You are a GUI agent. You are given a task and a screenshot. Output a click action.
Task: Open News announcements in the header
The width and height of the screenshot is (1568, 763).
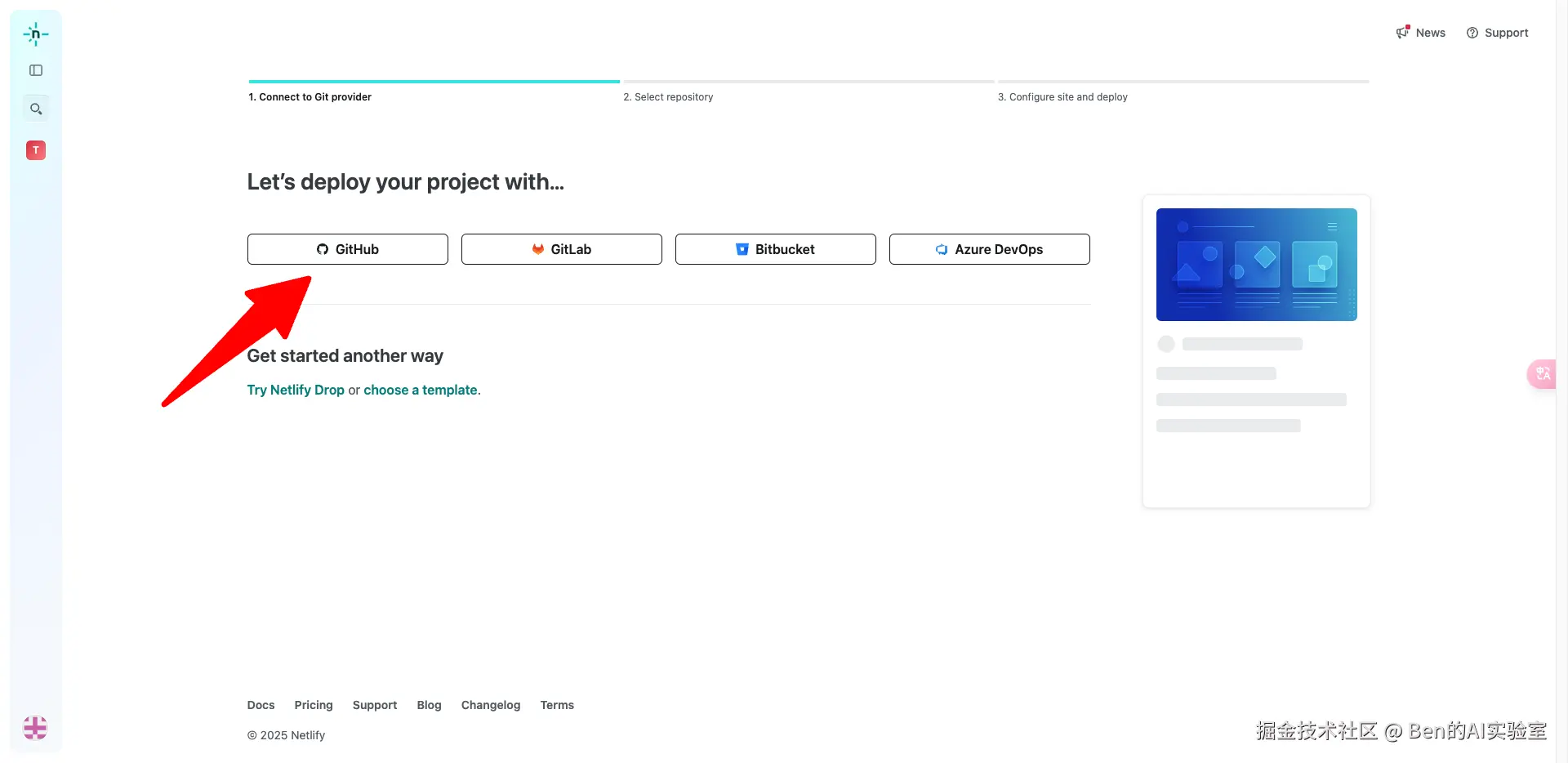pos(1421,33)
